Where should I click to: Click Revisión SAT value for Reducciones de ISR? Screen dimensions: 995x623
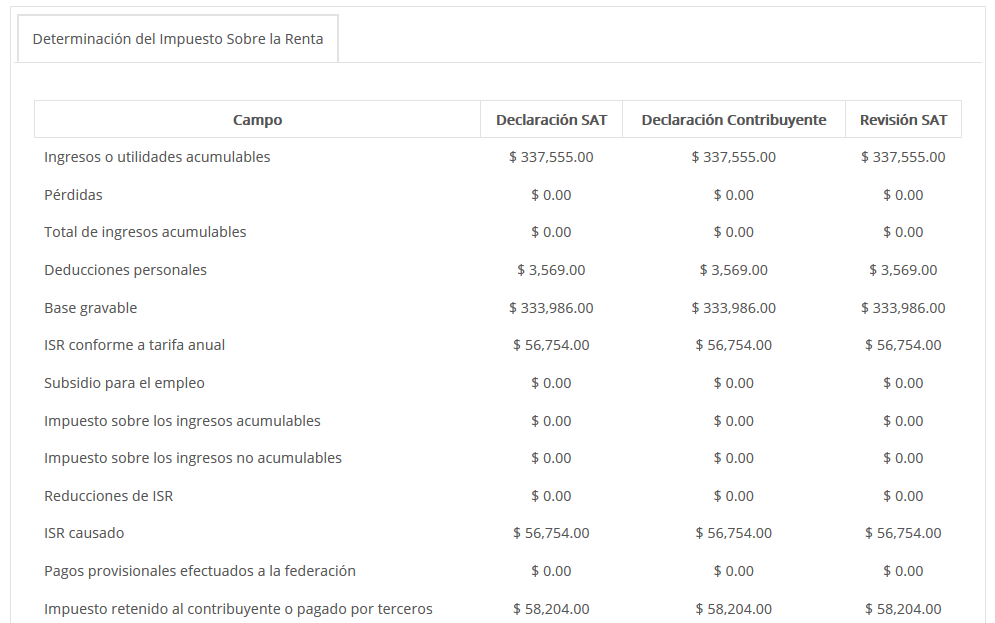point(903,496)
